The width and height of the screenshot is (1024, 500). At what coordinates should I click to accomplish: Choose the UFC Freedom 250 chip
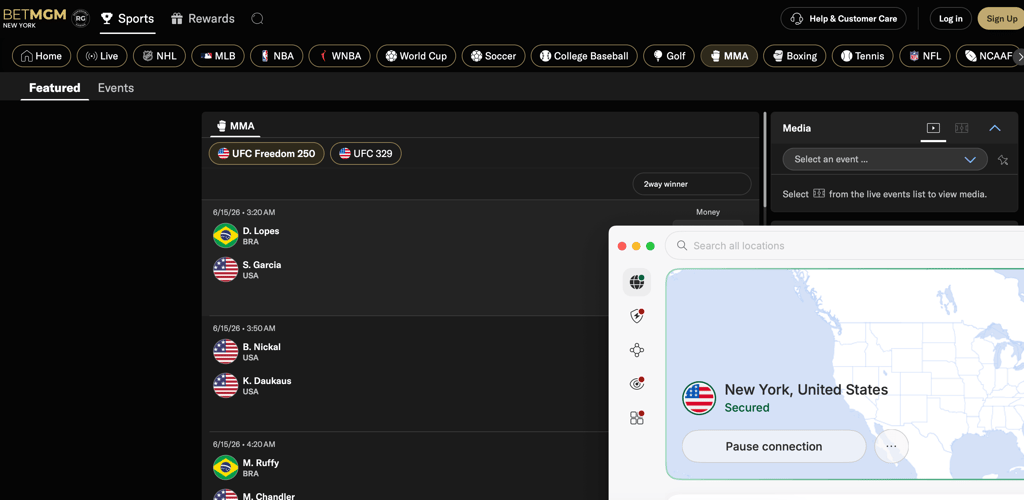click(x=266, y=153)
